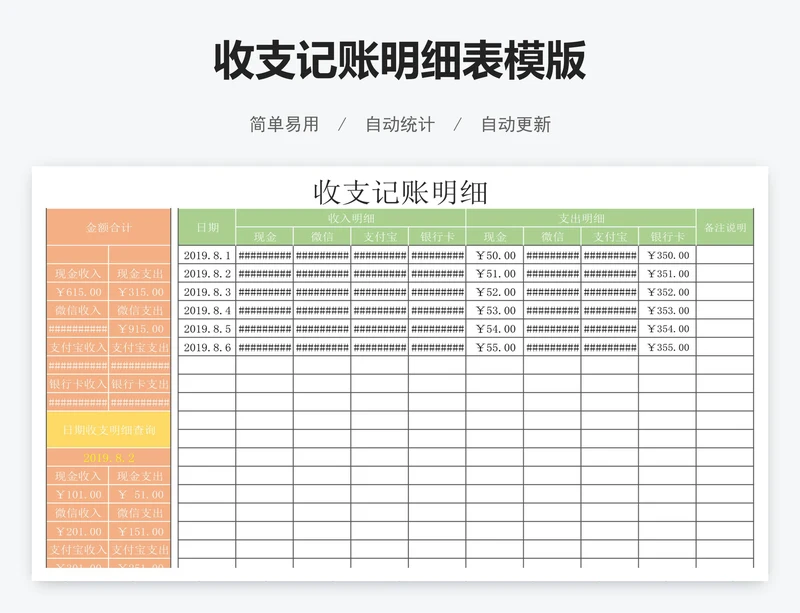Click 现金收入 label above ¥101.00
The width and height of the screenshot is (800, 613).
(78, 476)
